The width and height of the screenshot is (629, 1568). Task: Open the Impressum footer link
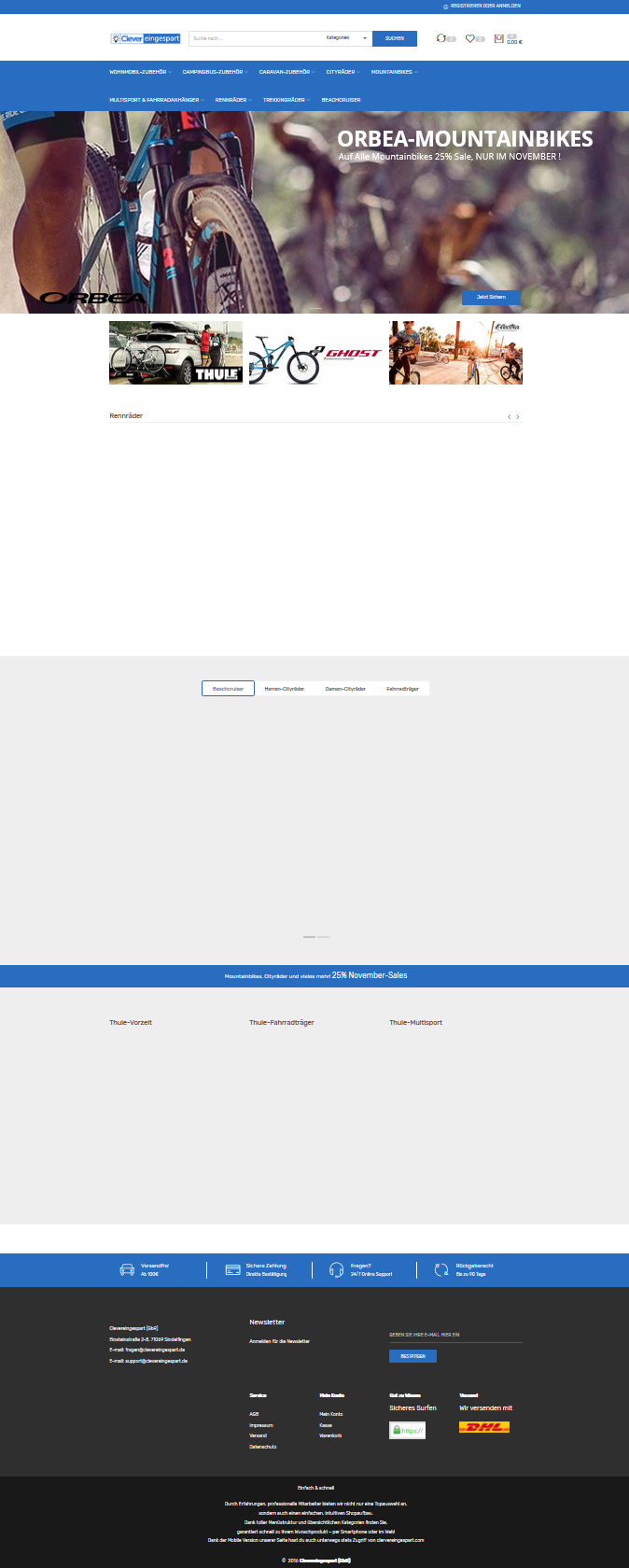(x=261, y=1425)
